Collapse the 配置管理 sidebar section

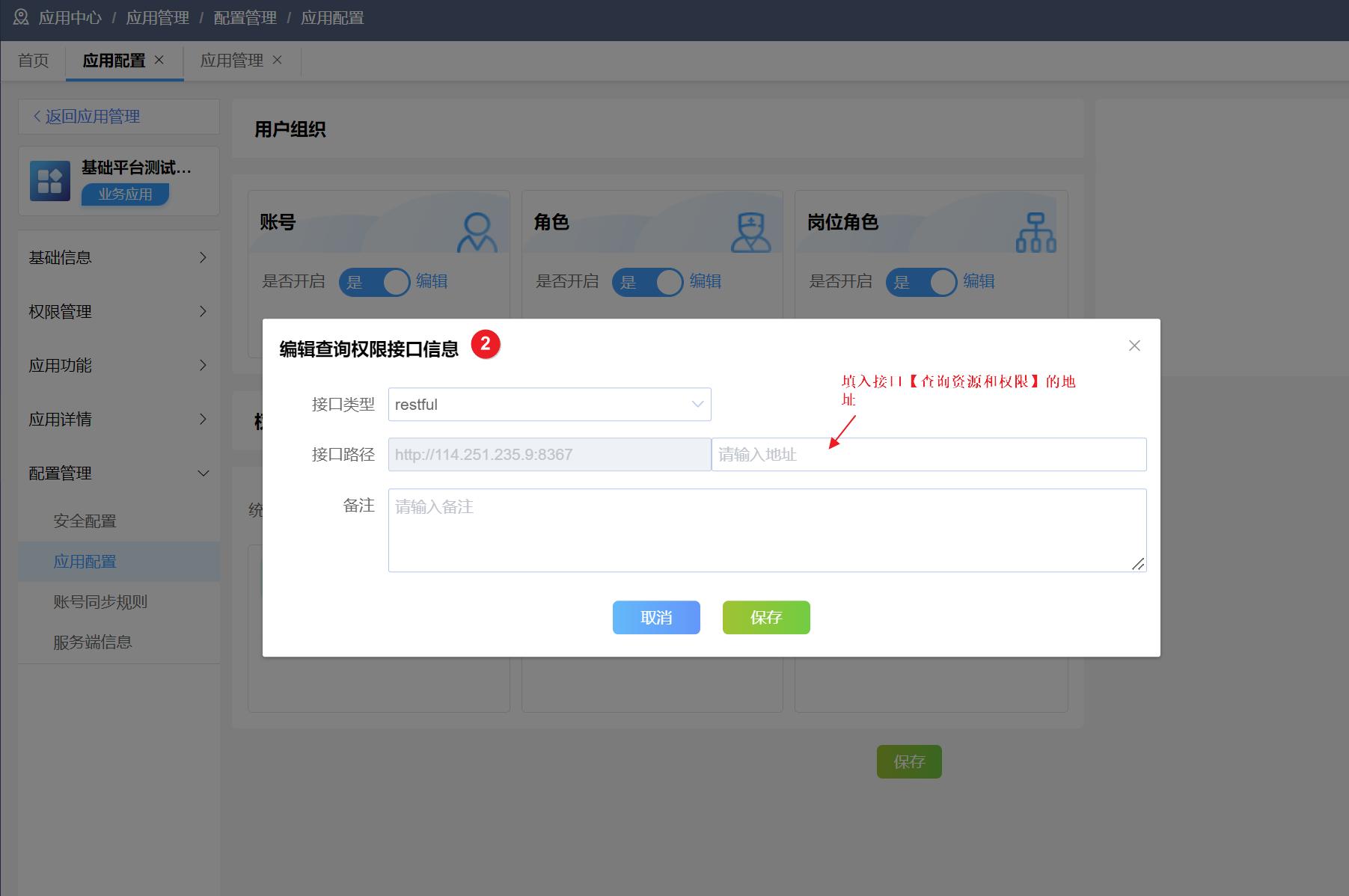[119, 473]
